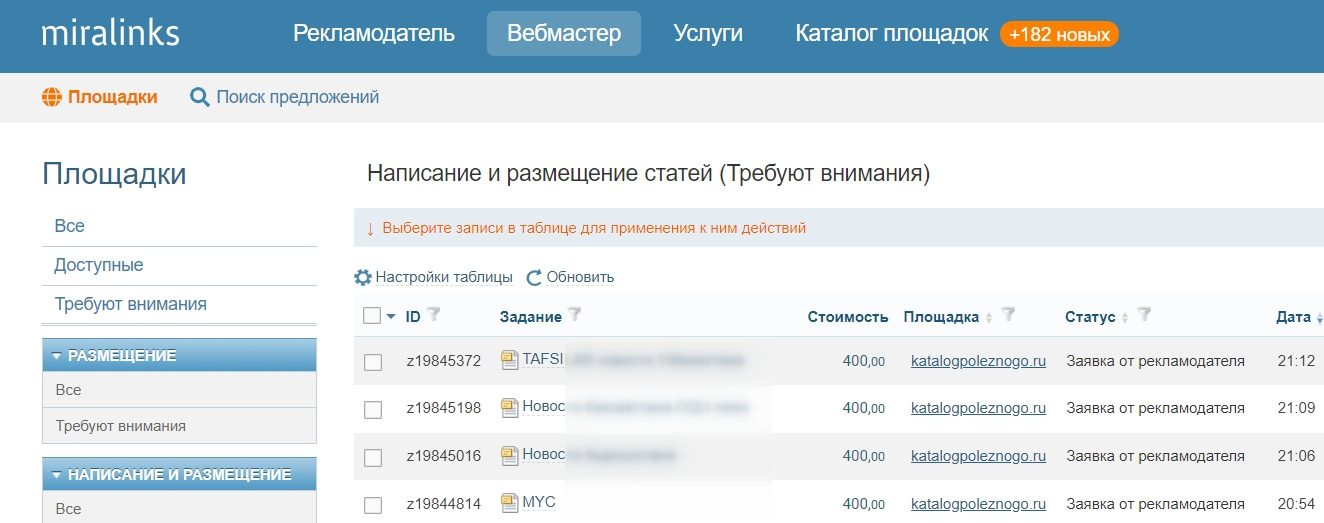1324x523 pixels.
Task: Collapse the РАЗМЕЩЕНИЕ sidebar section
Action: [56, 356]
